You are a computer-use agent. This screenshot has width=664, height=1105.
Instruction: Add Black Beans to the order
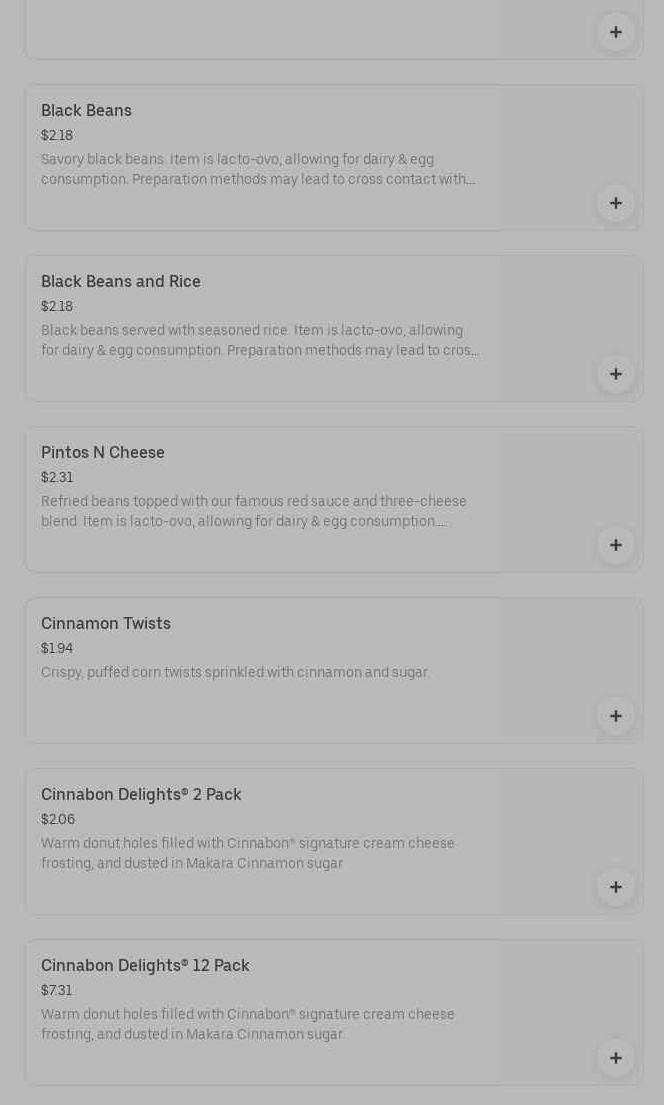615,203
